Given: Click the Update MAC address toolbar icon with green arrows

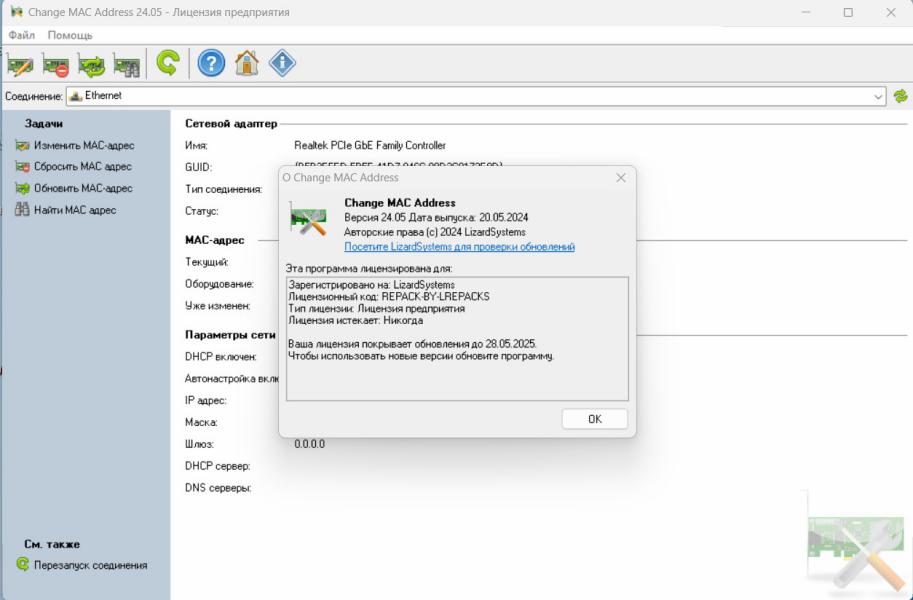Looking at the screenshot, I should point(91,64).
